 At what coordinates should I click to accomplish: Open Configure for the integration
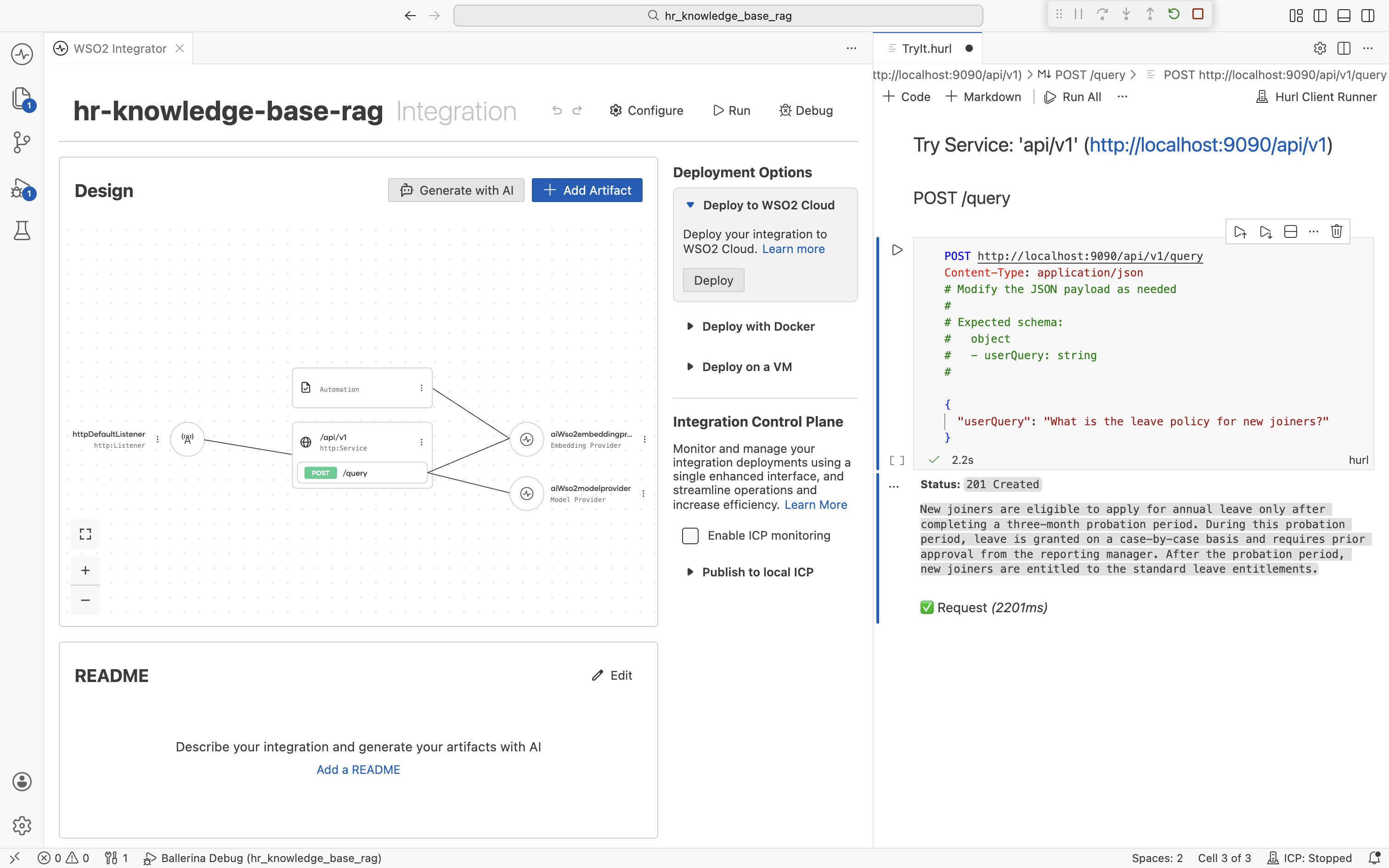[x=646, y=110]
